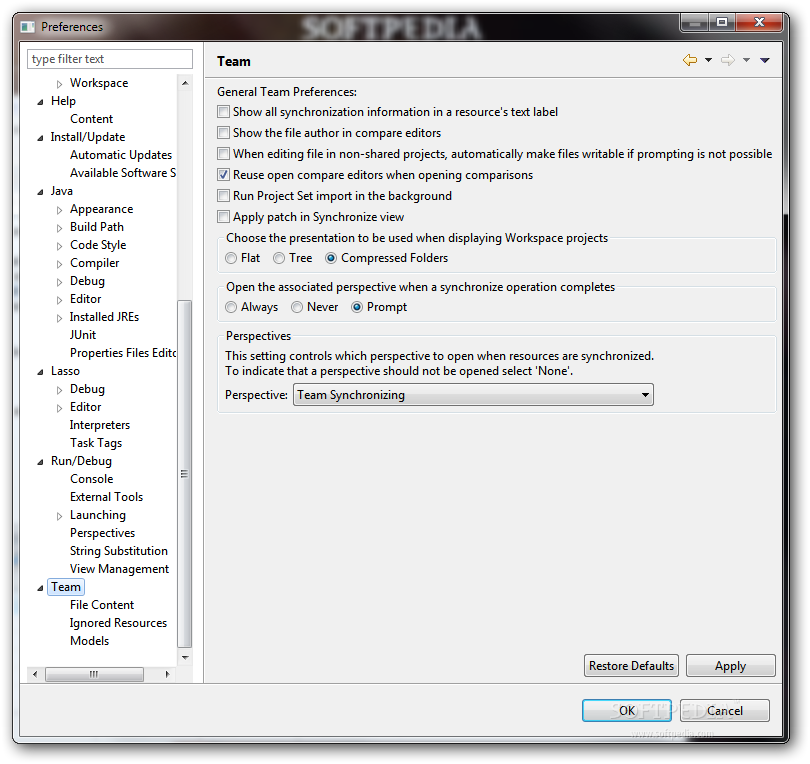The image size is (810, 764).
Task: Open the Perspective combo box
Action: [473, 395]
